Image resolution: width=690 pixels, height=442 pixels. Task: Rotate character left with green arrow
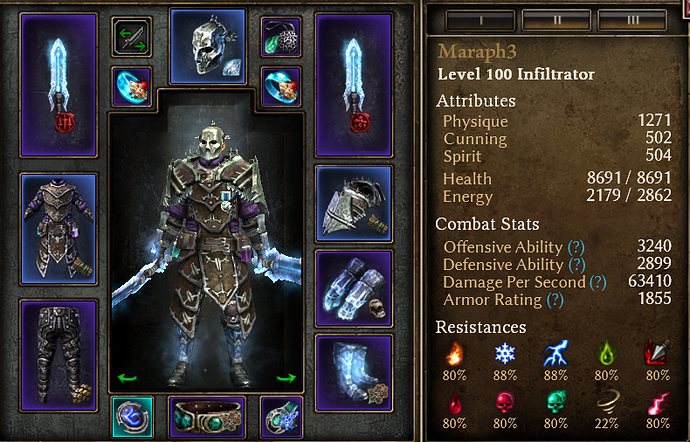click(127, 378)
